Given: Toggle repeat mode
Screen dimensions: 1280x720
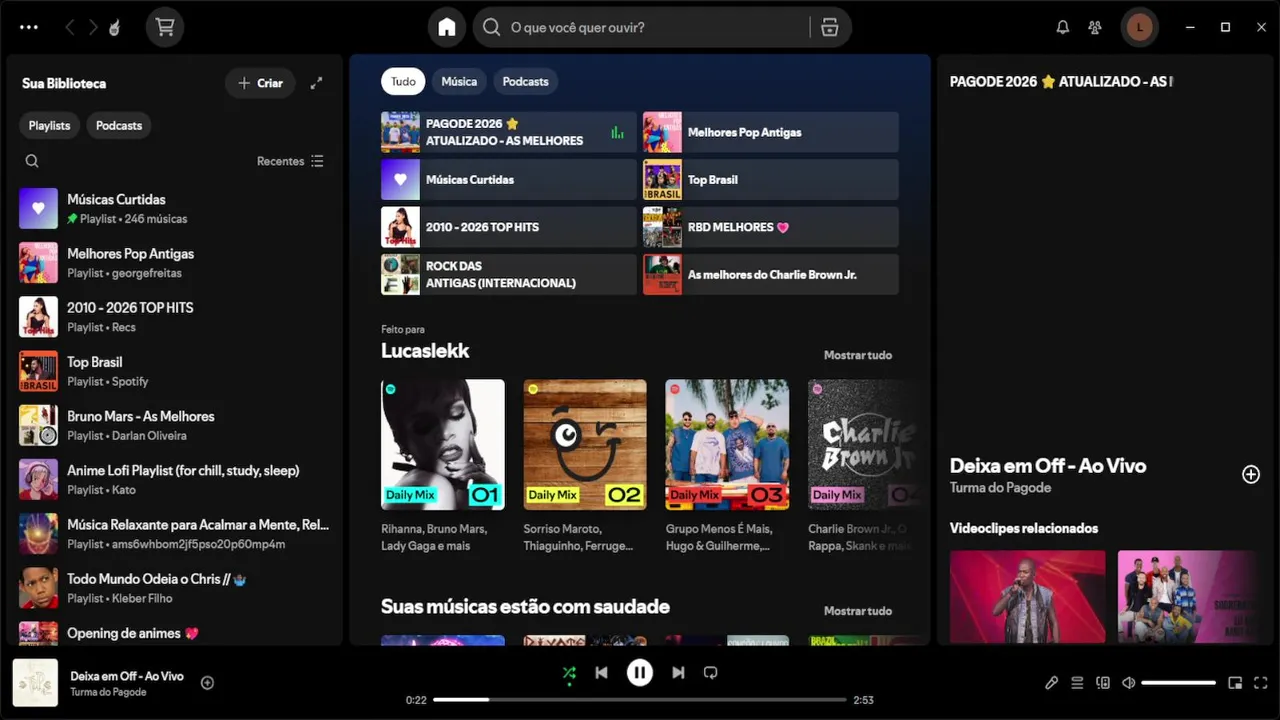Looking at the screenshot, I should pos(711,673).
